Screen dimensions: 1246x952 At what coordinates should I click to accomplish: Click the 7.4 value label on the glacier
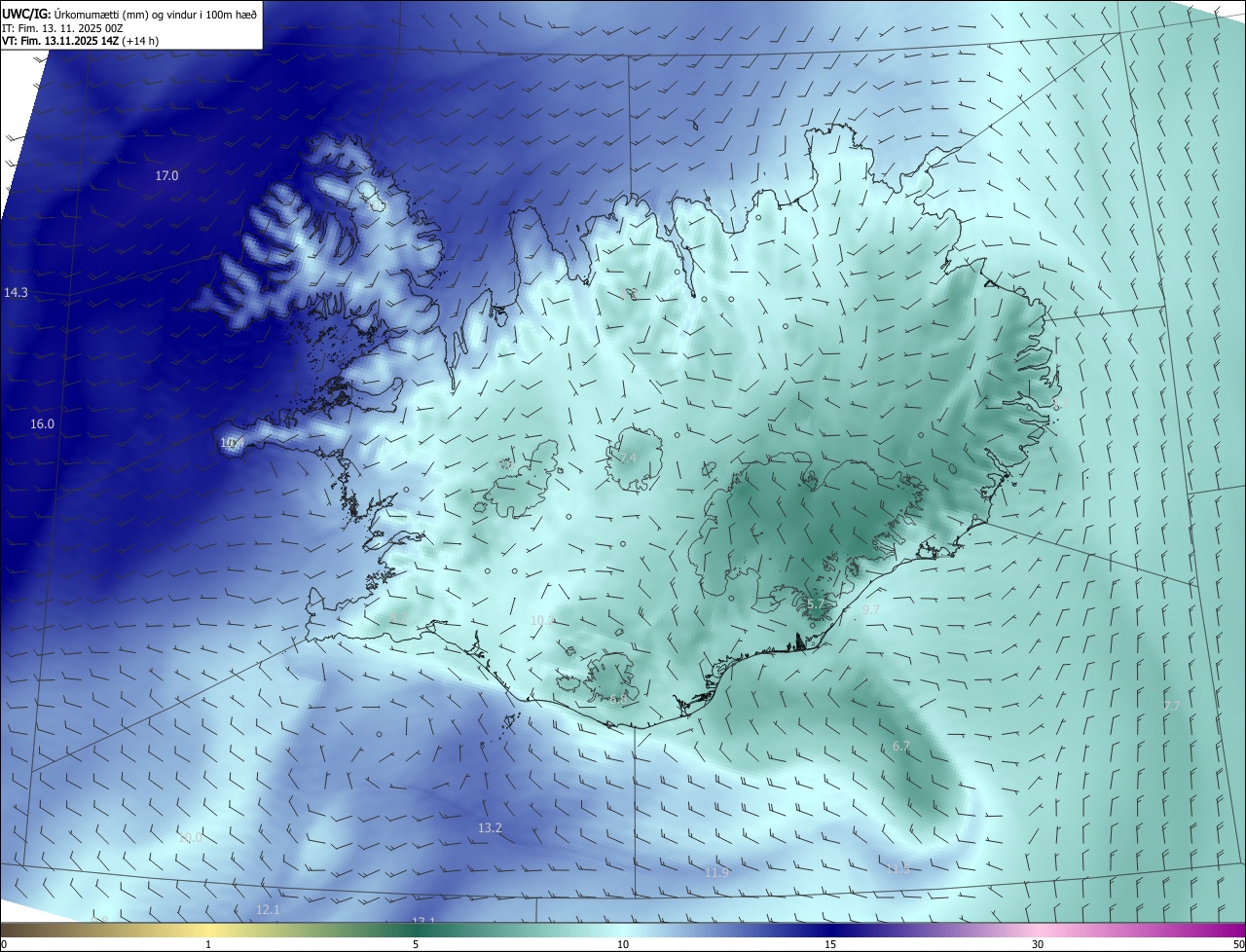click(628, 458)
